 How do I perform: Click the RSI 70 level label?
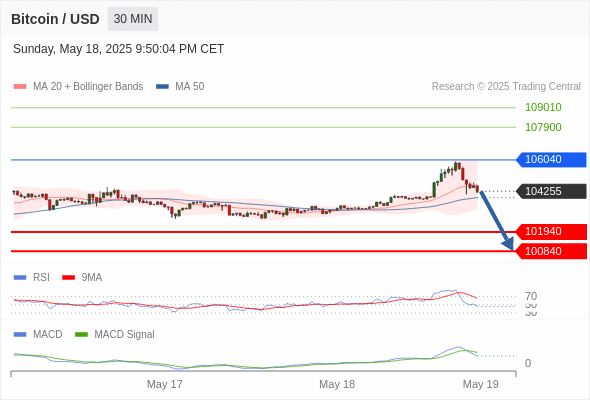pyautogui.click(x=531, y=296)
